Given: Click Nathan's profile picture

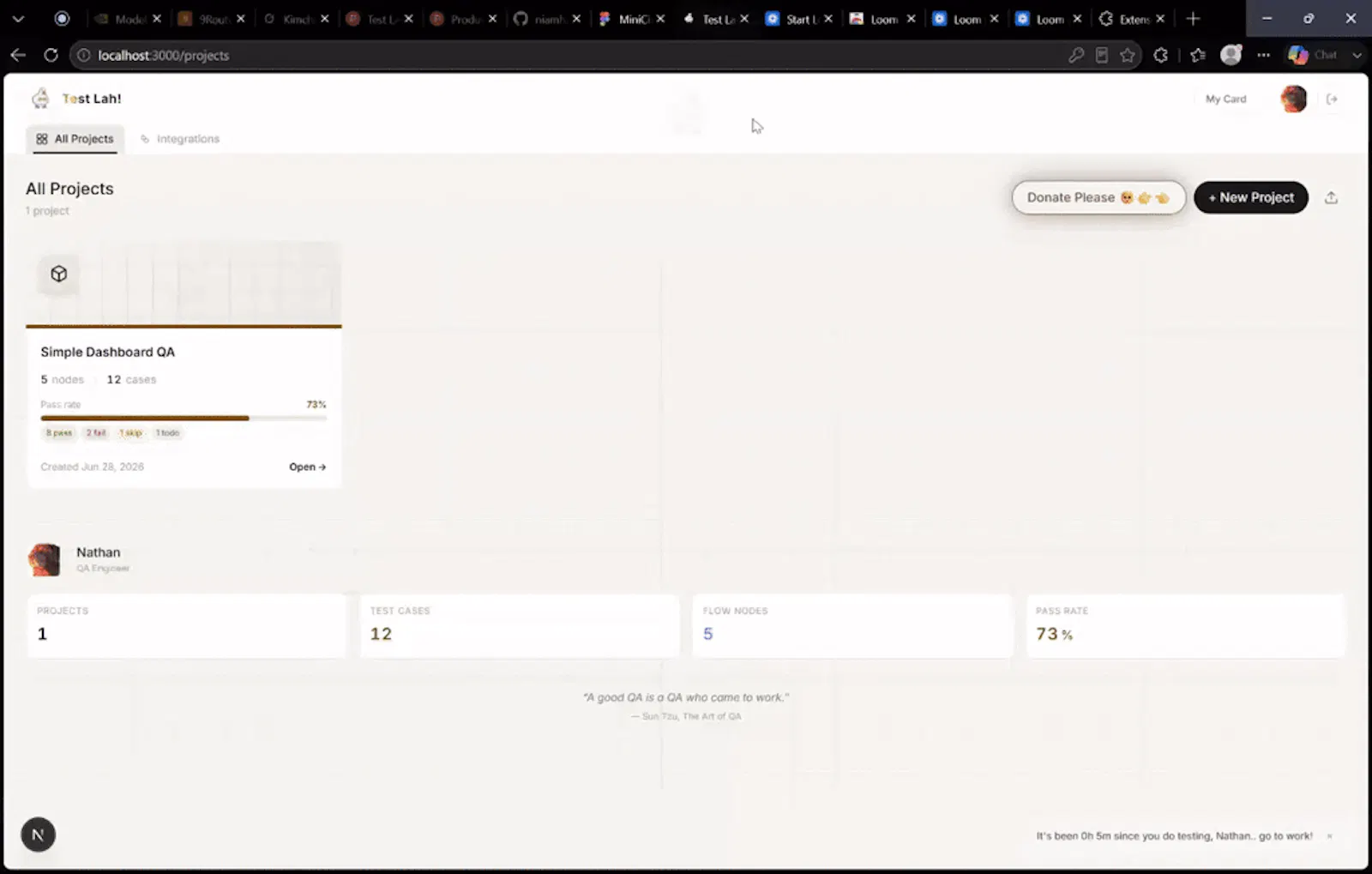Looking at the screenshot, I should click(45, 559).
